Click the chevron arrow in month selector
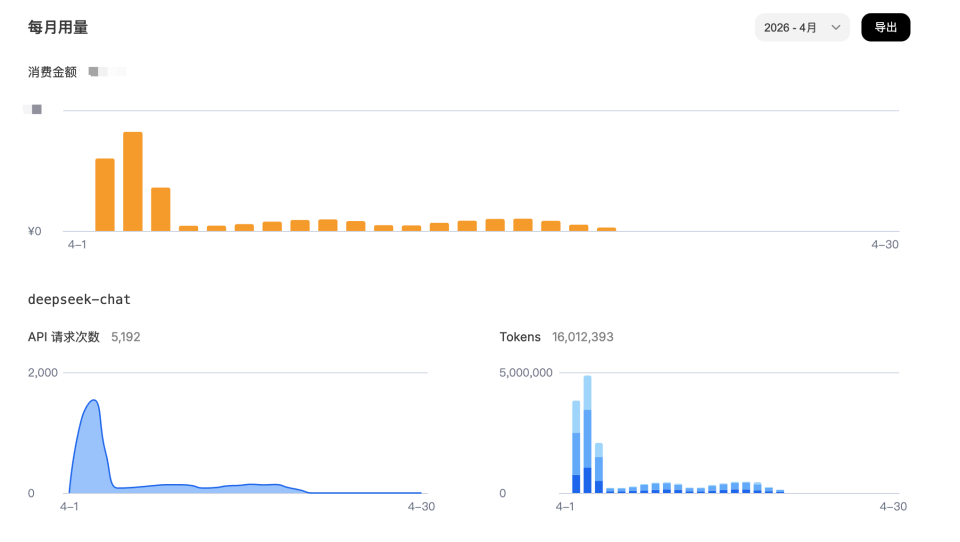960x542 pixels. [836, 28]
